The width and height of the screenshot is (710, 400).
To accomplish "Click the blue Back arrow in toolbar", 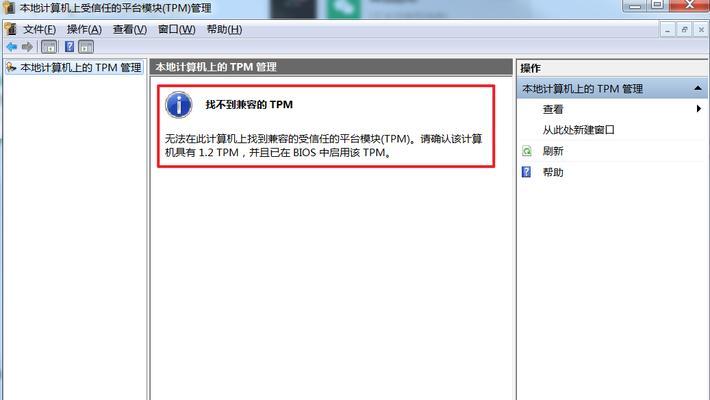I will click(x=12, y=47).
